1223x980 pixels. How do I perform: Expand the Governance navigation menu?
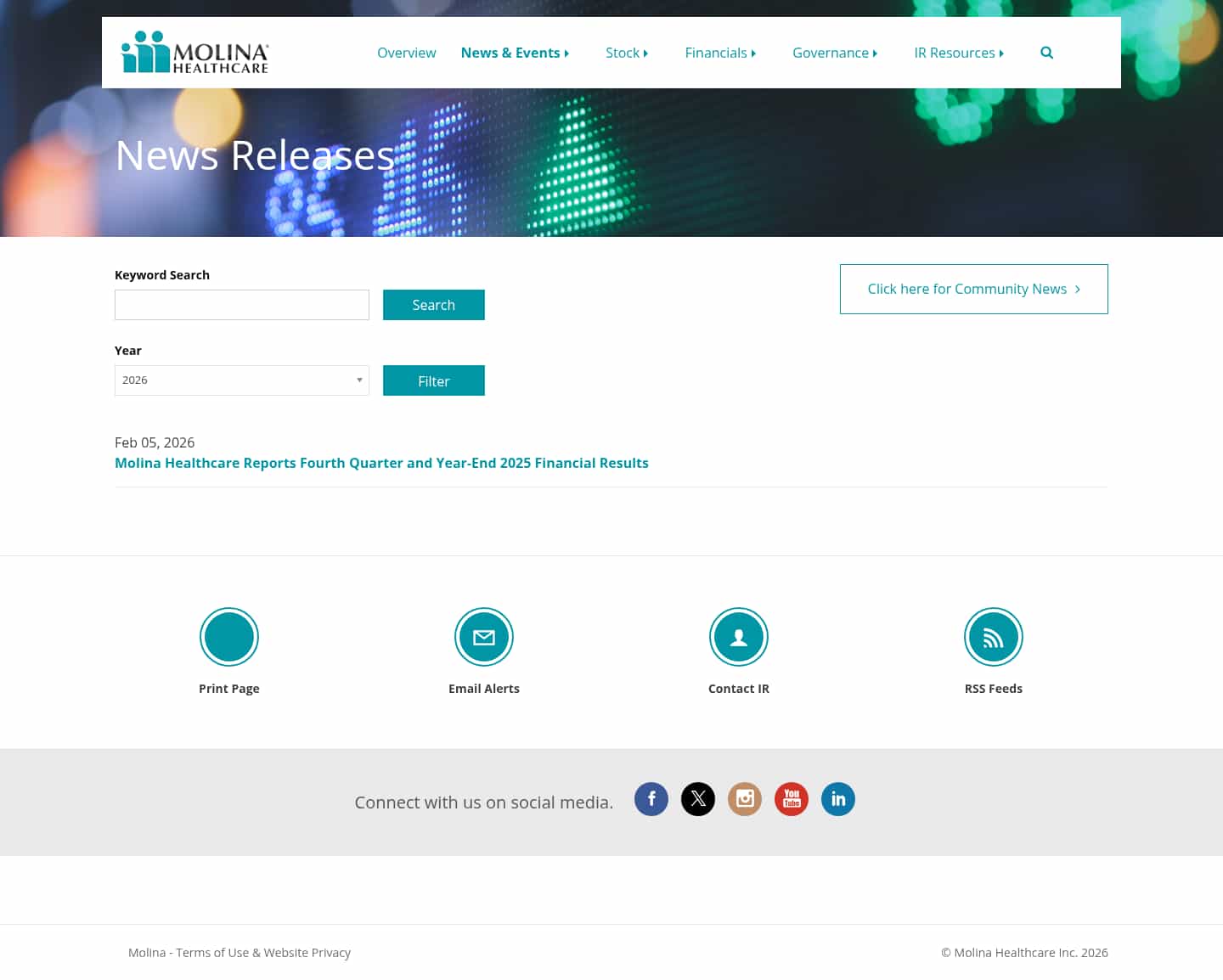click(x=834, y=53)
